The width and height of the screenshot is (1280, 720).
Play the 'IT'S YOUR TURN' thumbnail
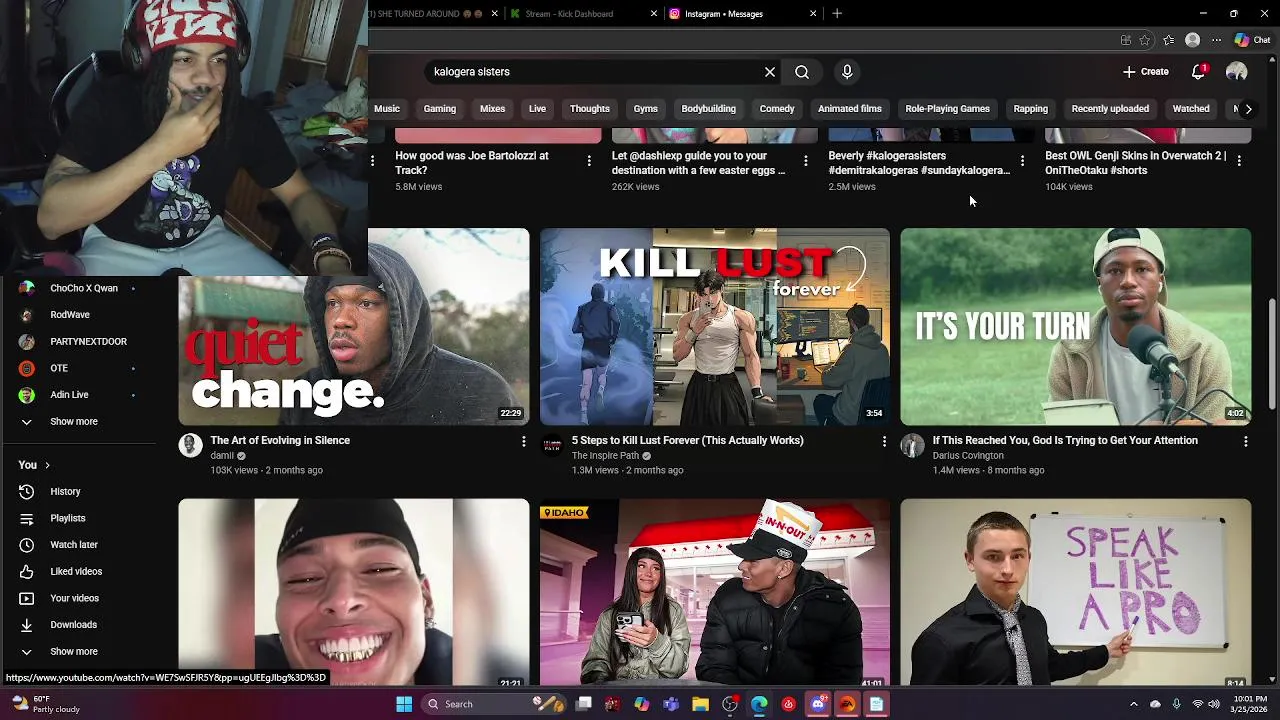pos(1076,327)
